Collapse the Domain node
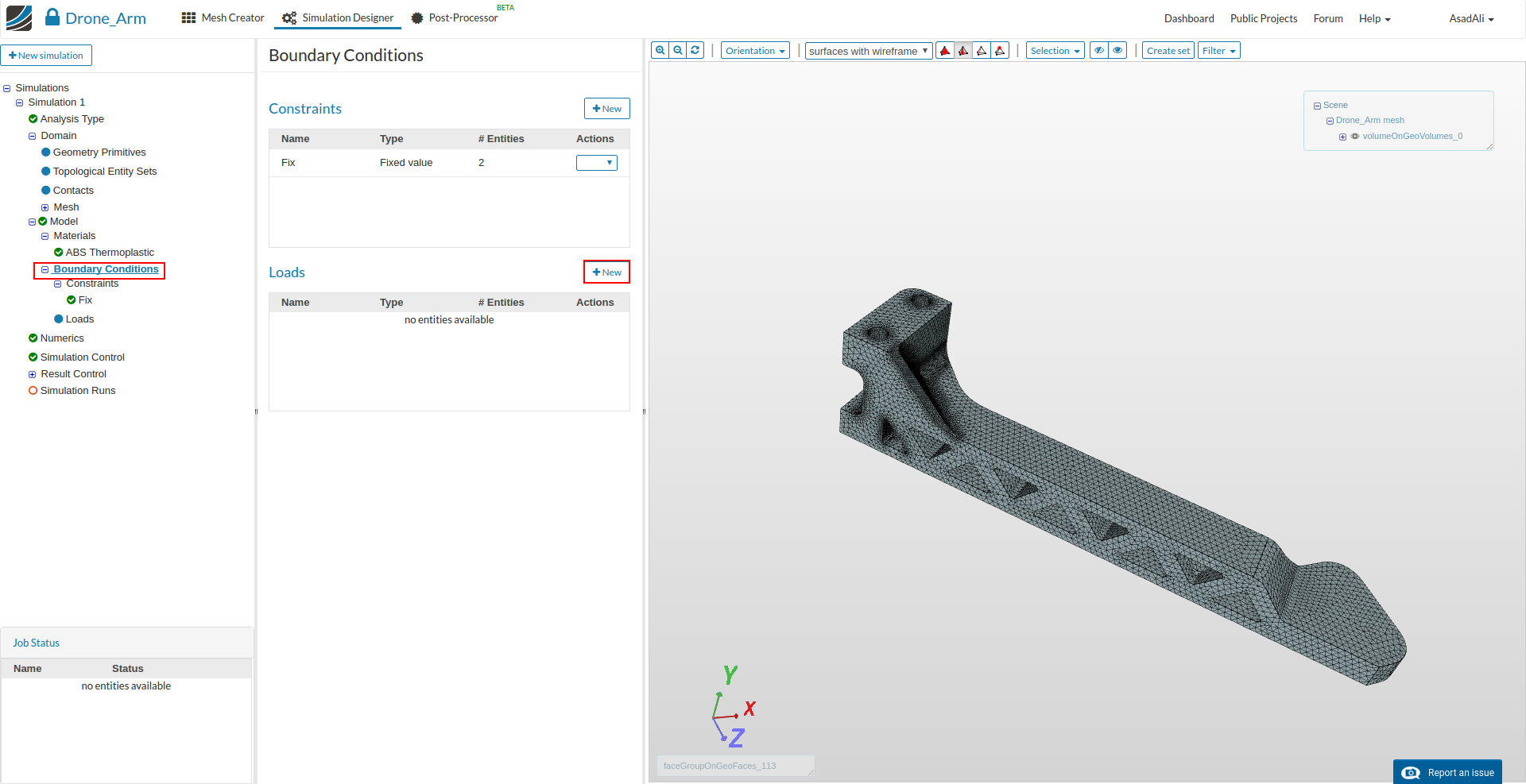This screenshot has height=784, width=1526. point(32,137)
